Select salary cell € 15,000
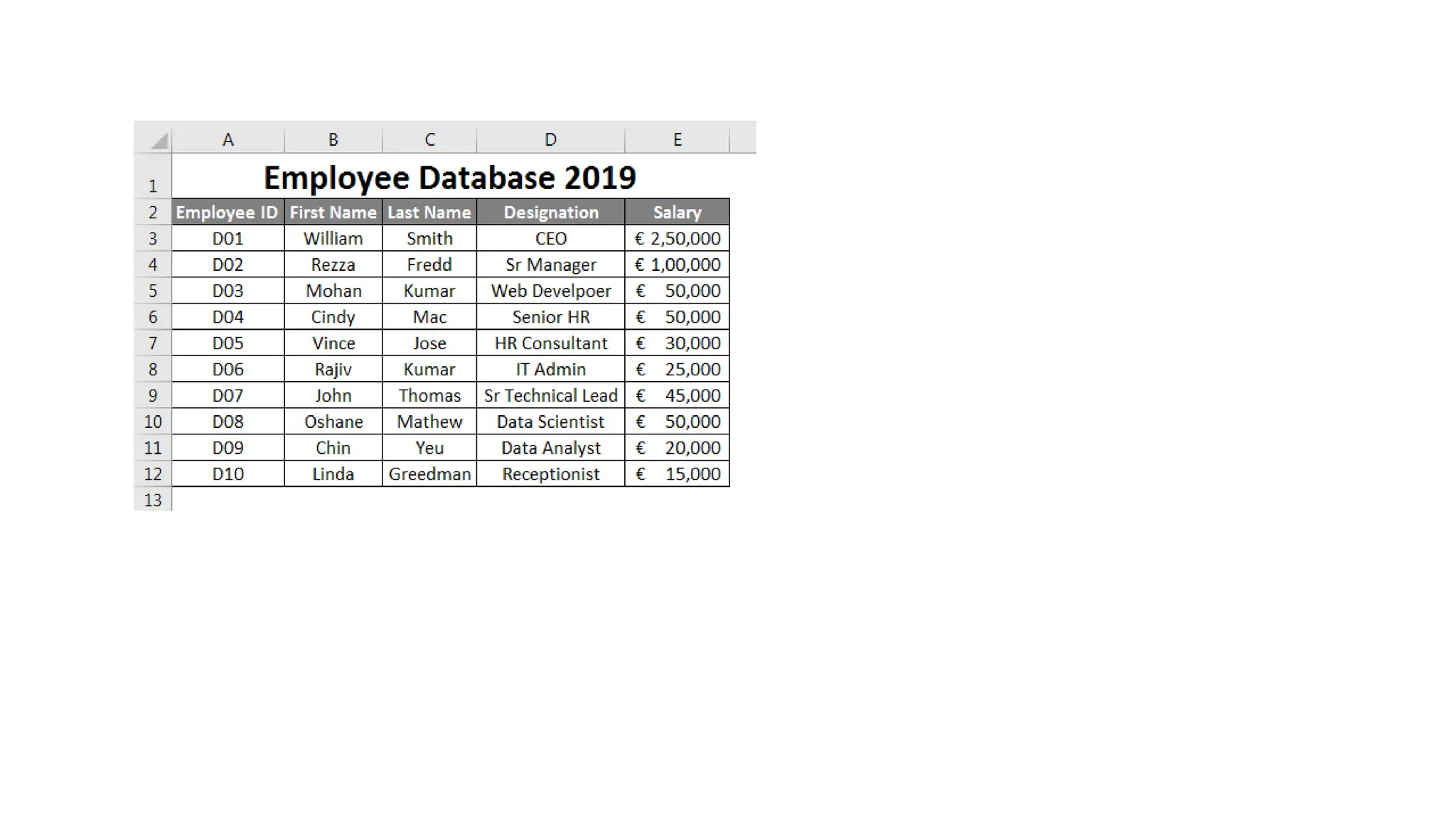1456x819 pixels. 678,473
